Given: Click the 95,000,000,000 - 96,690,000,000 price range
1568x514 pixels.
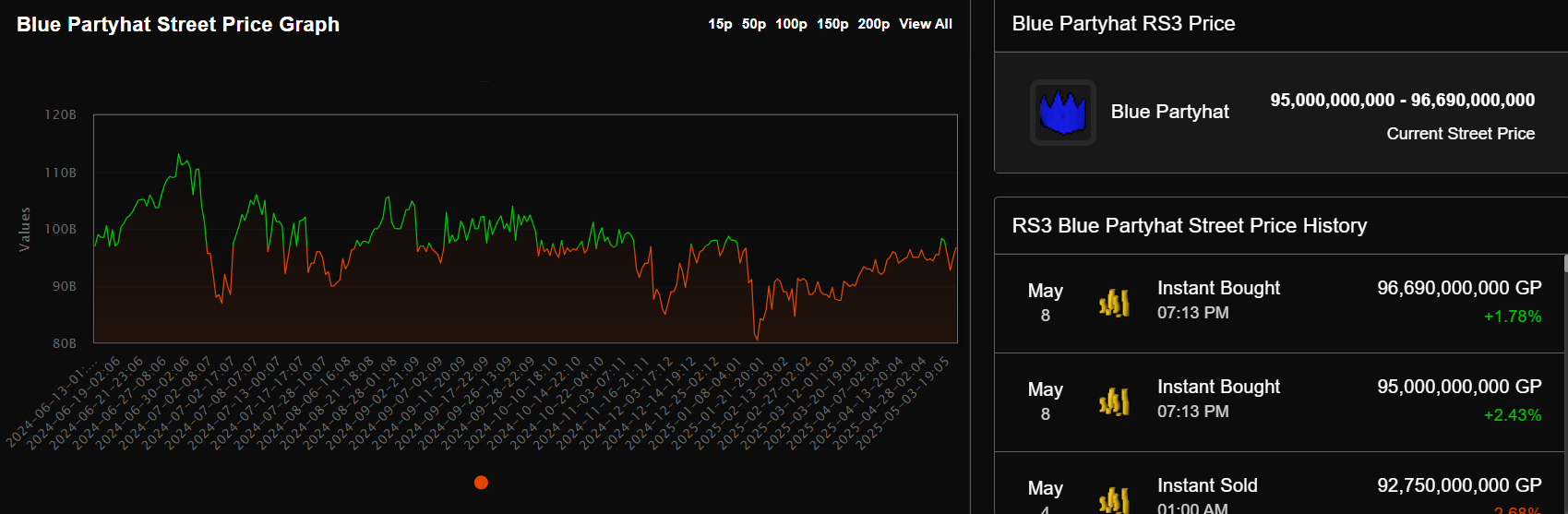Looking at the screenshot, I should pos(1402,100).
